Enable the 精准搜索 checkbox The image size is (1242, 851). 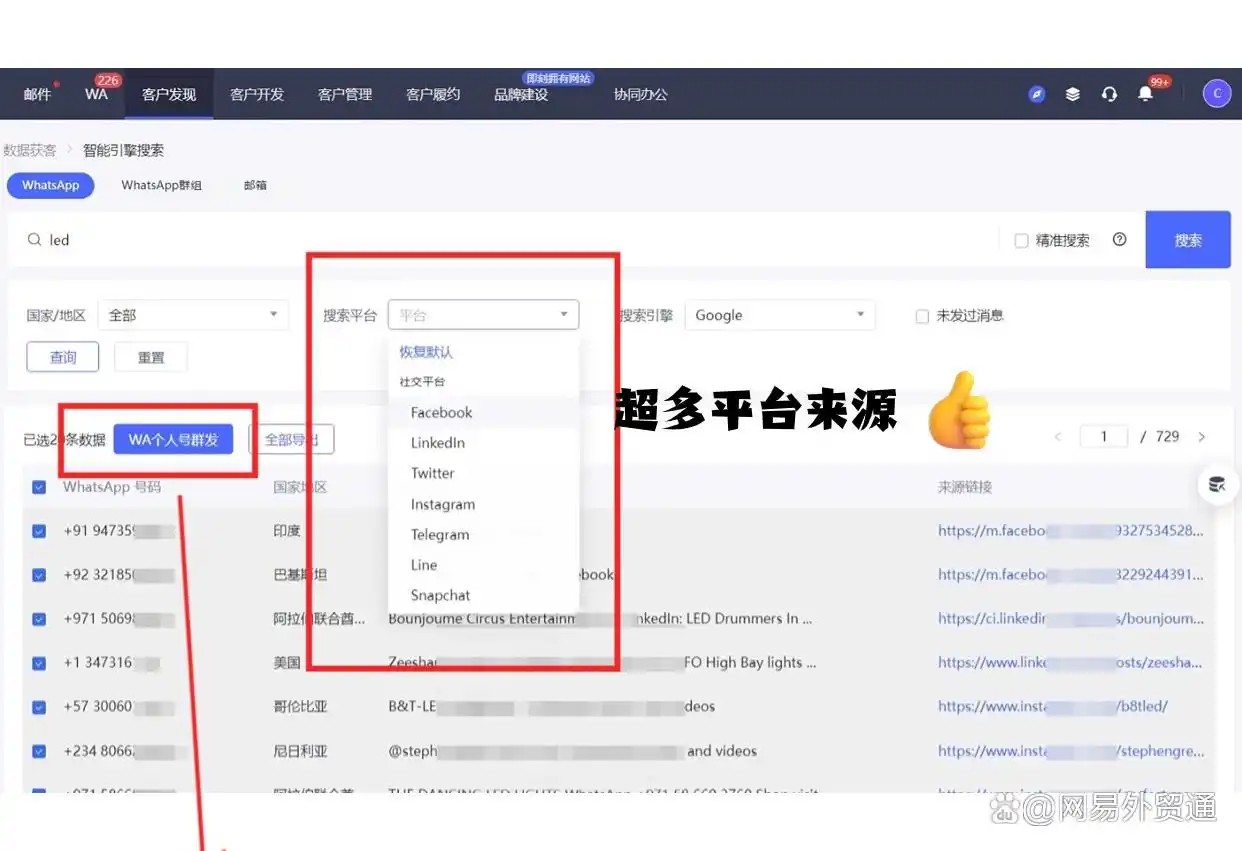click(1021, 241)
